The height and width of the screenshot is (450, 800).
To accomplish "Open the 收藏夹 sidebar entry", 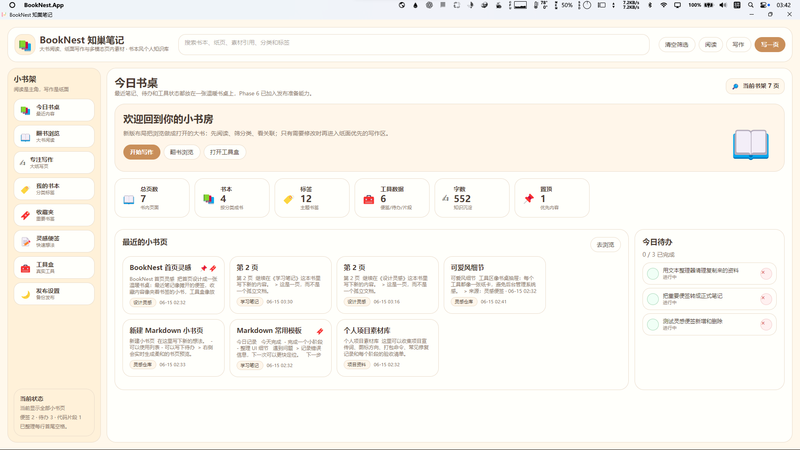I will click(54, 215).
